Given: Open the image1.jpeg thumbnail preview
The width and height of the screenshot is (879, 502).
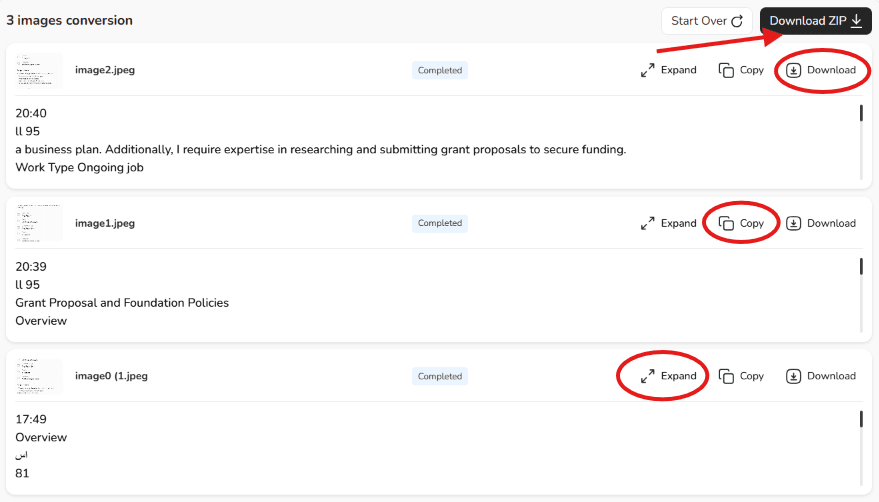Looking at the screenshot, I should (39, 223).
